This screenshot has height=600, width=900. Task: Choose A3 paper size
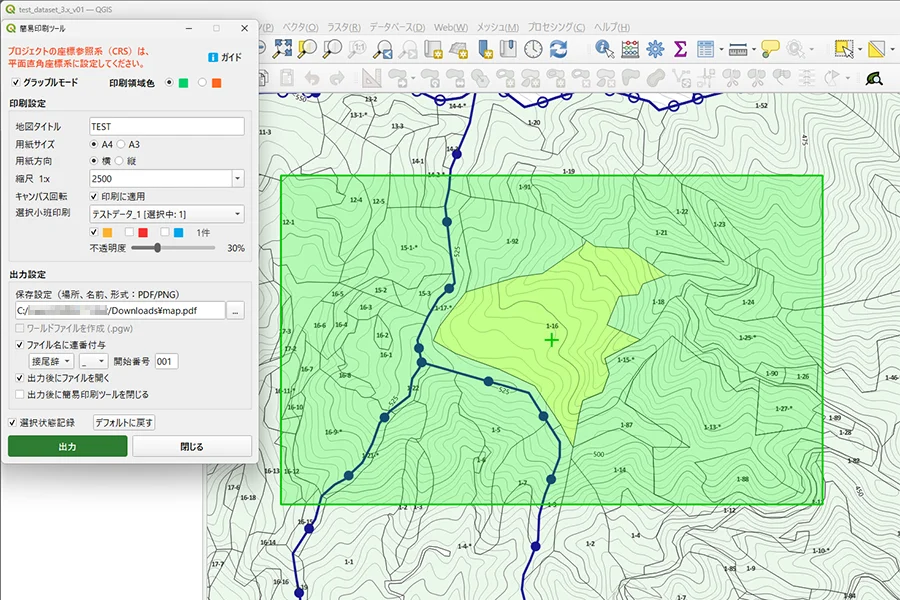click(121, 144)
